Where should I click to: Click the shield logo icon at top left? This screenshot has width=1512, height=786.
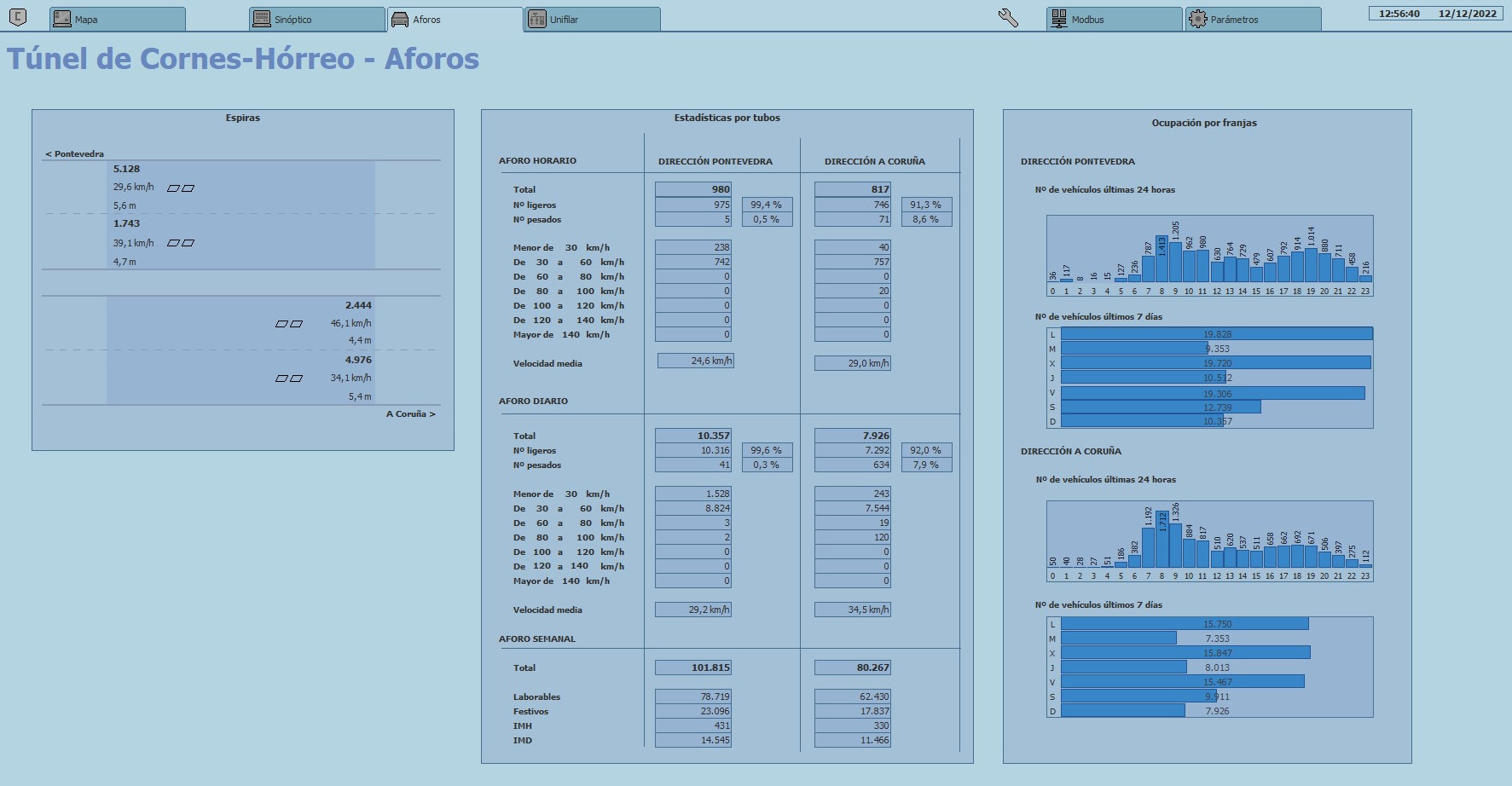[x=17, y=17]
